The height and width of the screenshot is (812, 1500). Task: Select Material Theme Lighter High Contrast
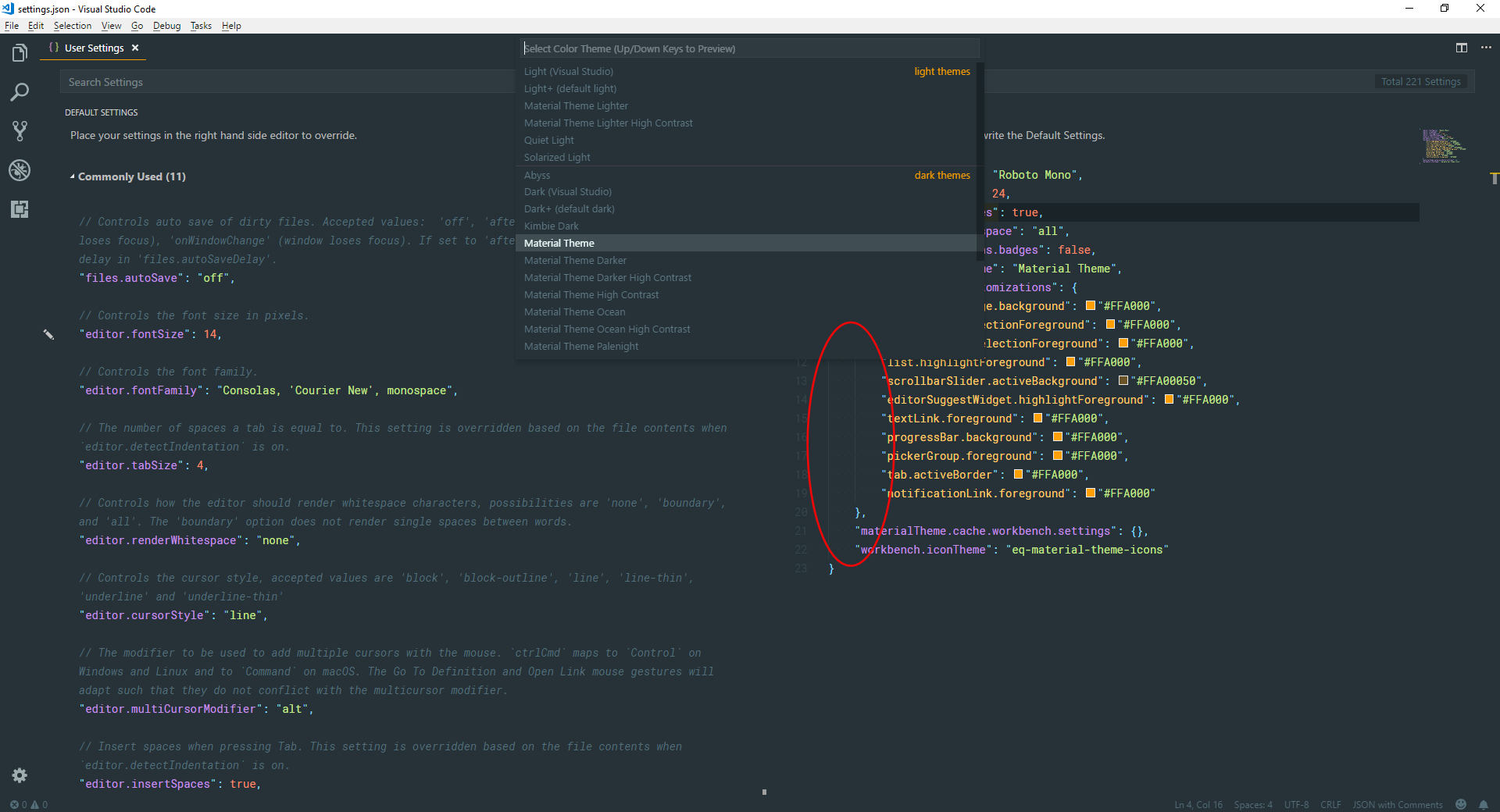point(746,123)
